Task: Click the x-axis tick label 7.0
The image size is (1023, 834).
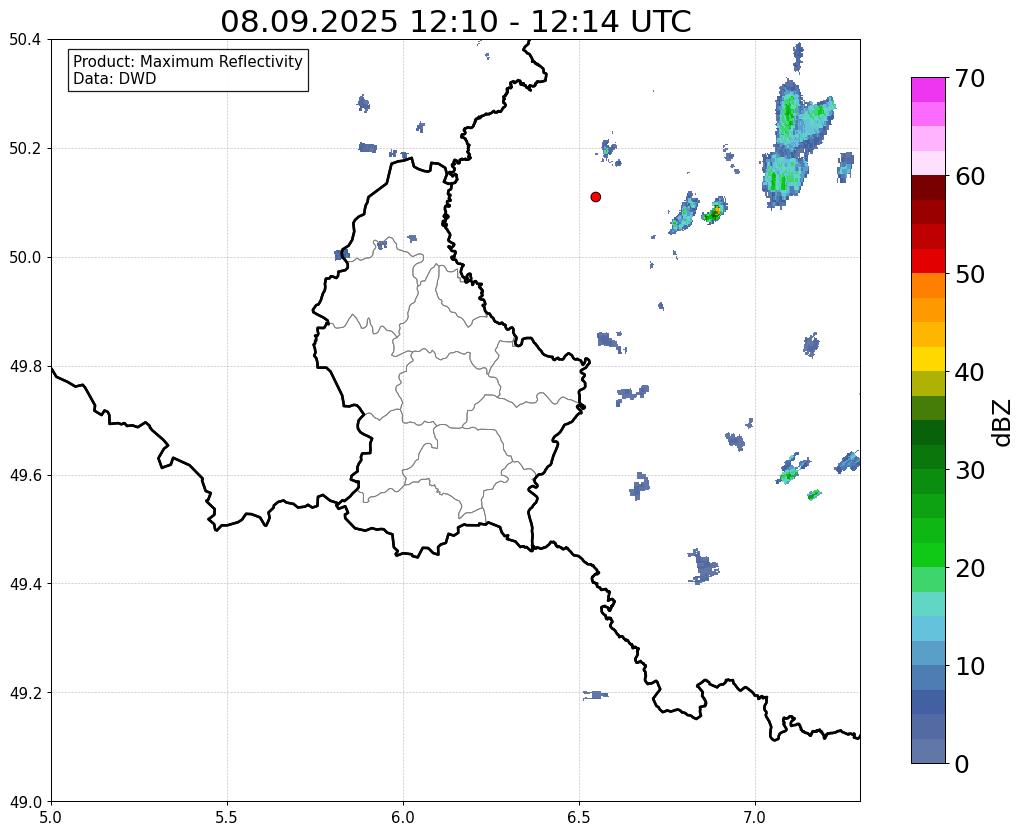Action: coord(756,818)
